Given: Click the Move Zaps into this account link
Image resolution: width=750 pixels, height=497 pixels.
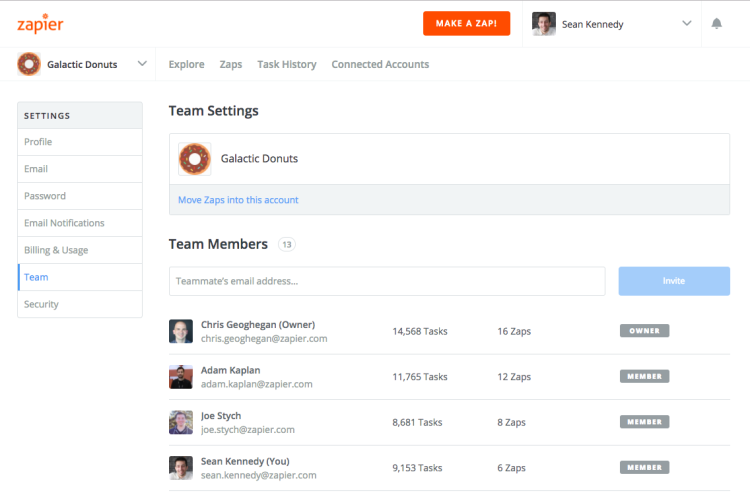Looking at the screenshot, I should 238,200.
